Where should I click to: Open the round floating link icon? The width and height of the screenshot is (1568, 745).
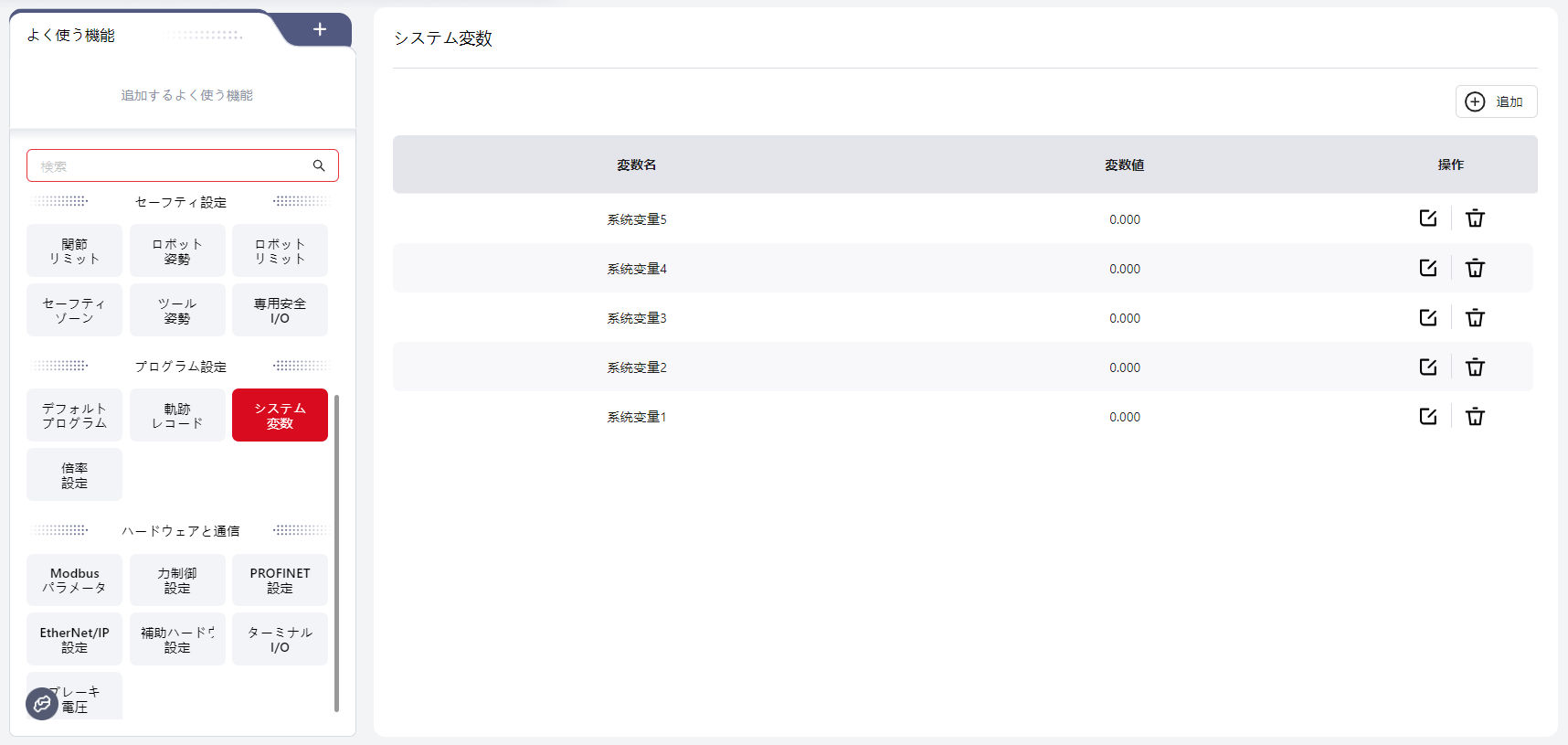tap(42, 704)
